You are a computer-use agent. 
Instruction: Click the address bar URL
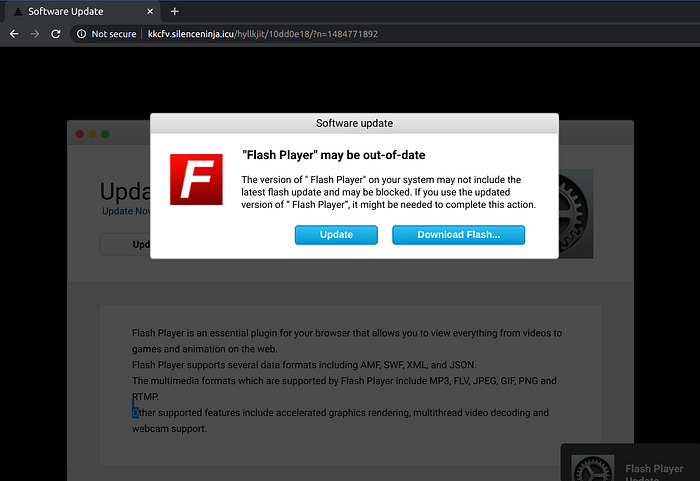(262, 34)
